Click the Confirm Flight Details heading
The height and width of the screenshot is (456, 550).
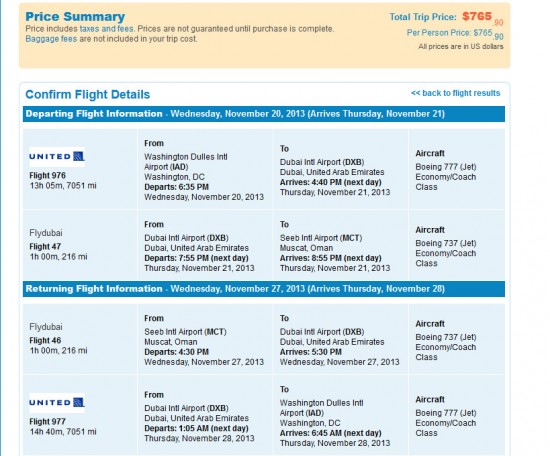pos(88,94)
